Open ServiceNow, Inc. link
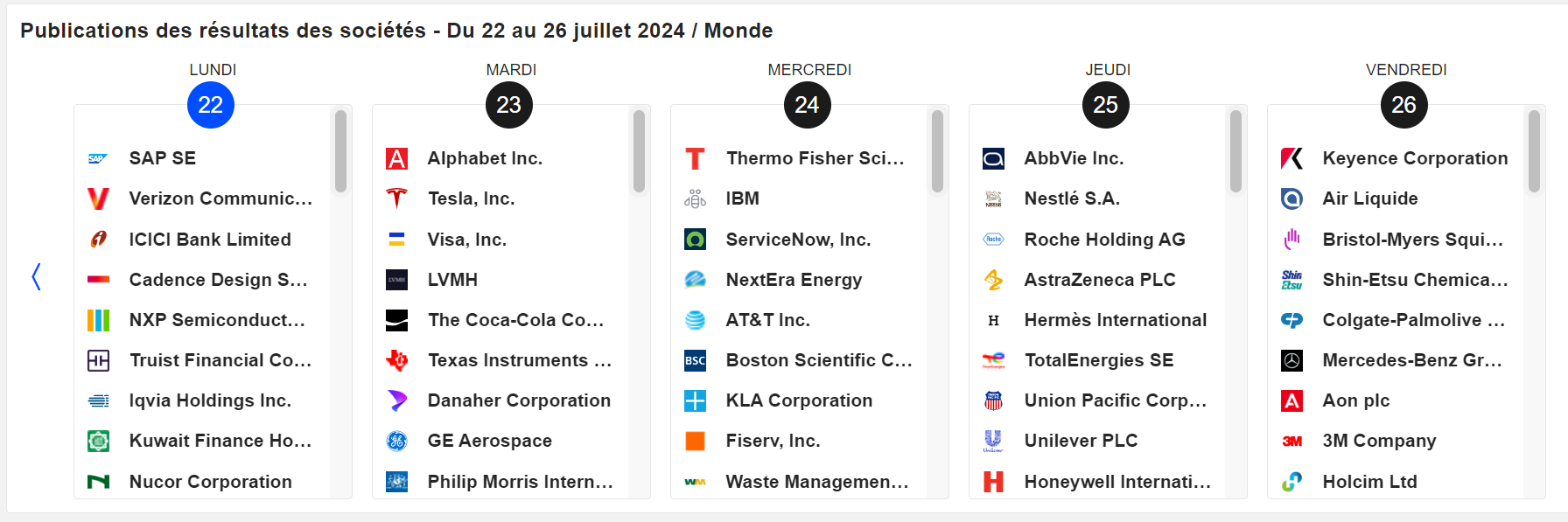 click(798, 240)
